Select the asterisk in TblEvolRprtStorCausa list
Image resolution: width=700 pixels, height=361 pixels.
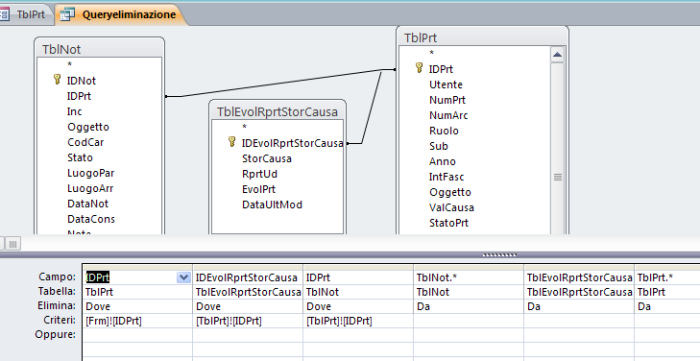coord(244,127)
